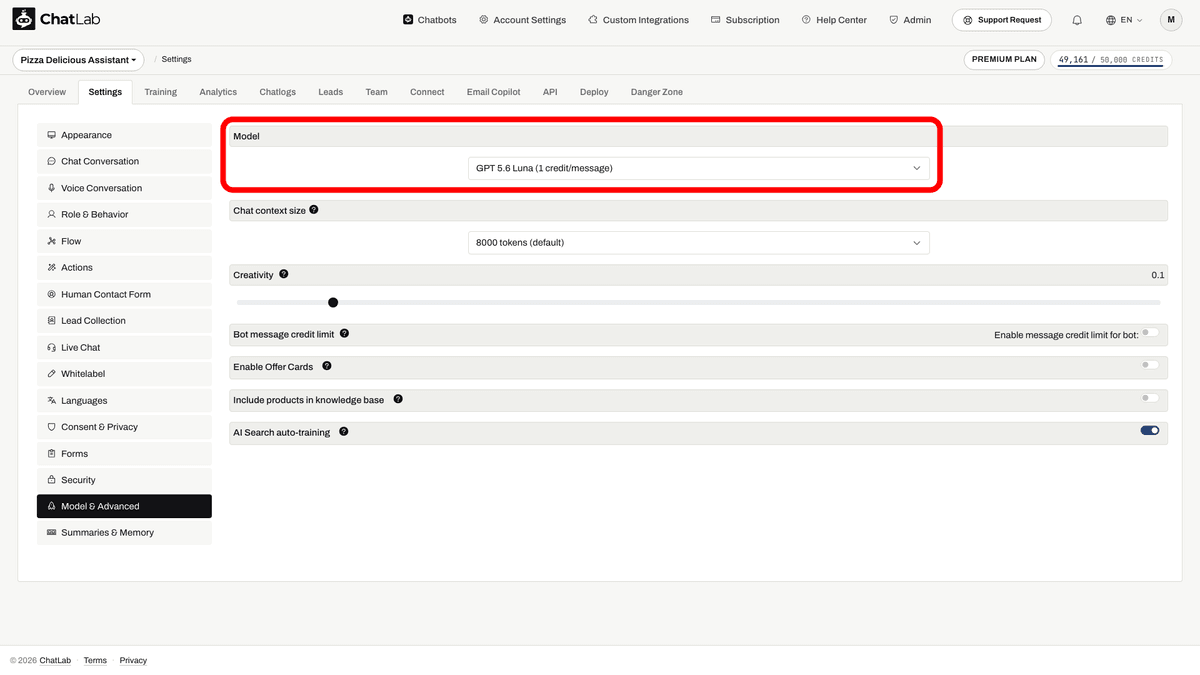Click the Flow icon in sidebar
The image size is (1200, 675).
pyautogui.click(x=51, y=241)
